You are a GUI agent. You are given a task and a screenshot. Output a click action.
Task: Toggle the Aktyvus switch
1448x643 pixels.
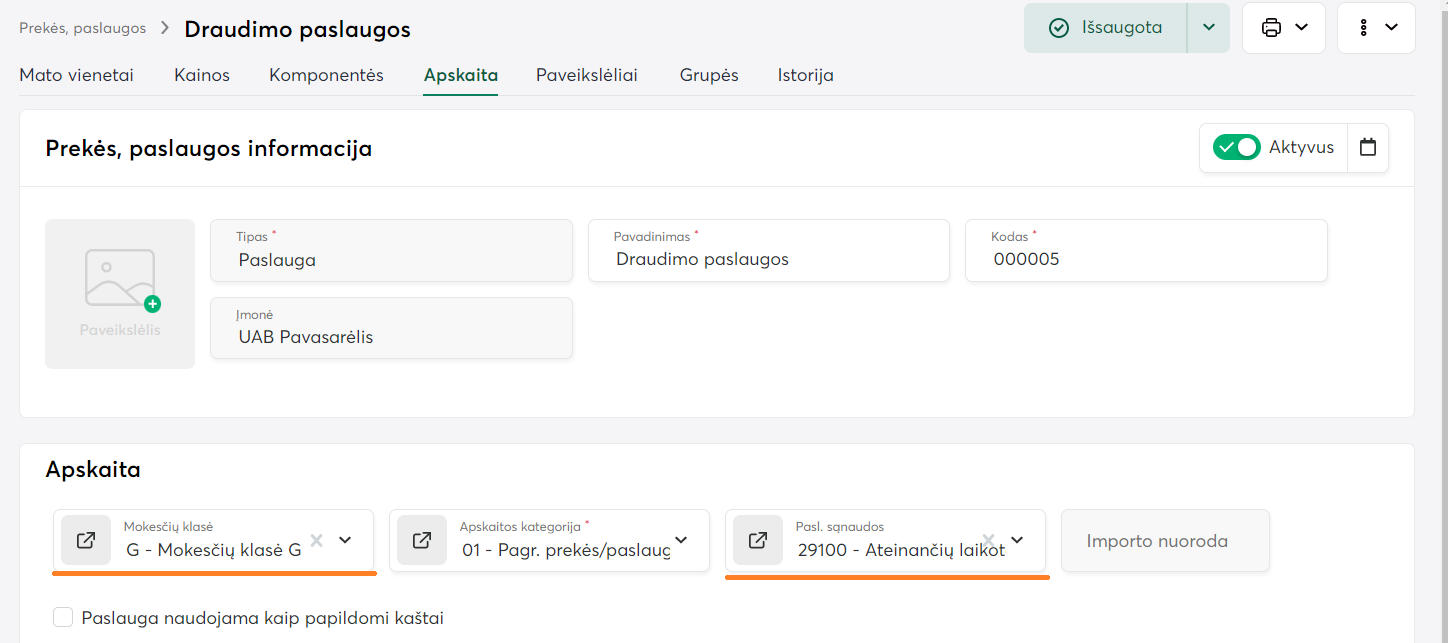pos(1236,147)
